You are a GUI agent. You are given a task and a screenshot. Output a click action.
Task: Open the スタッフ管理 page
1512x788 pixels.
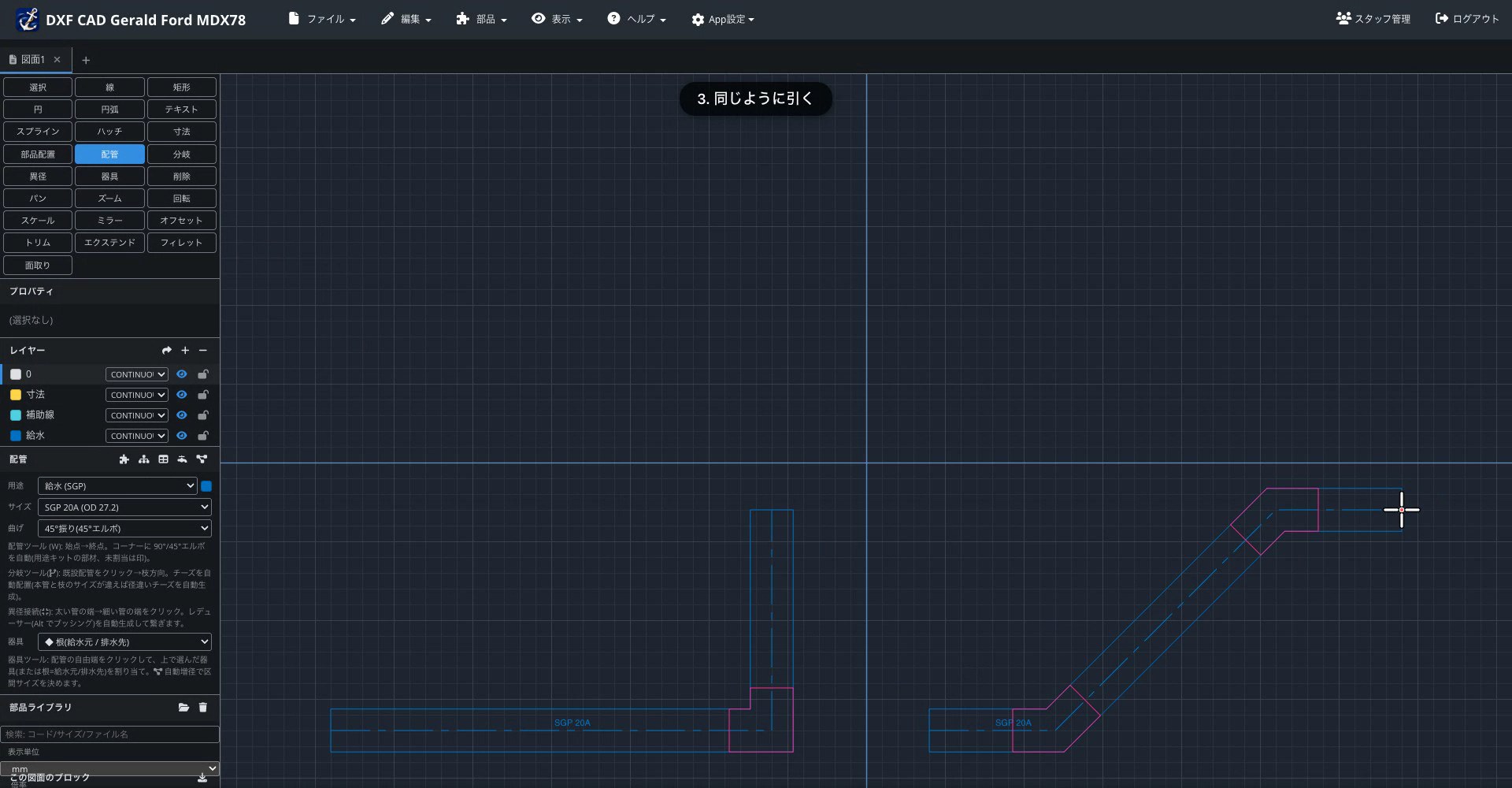1373,19
